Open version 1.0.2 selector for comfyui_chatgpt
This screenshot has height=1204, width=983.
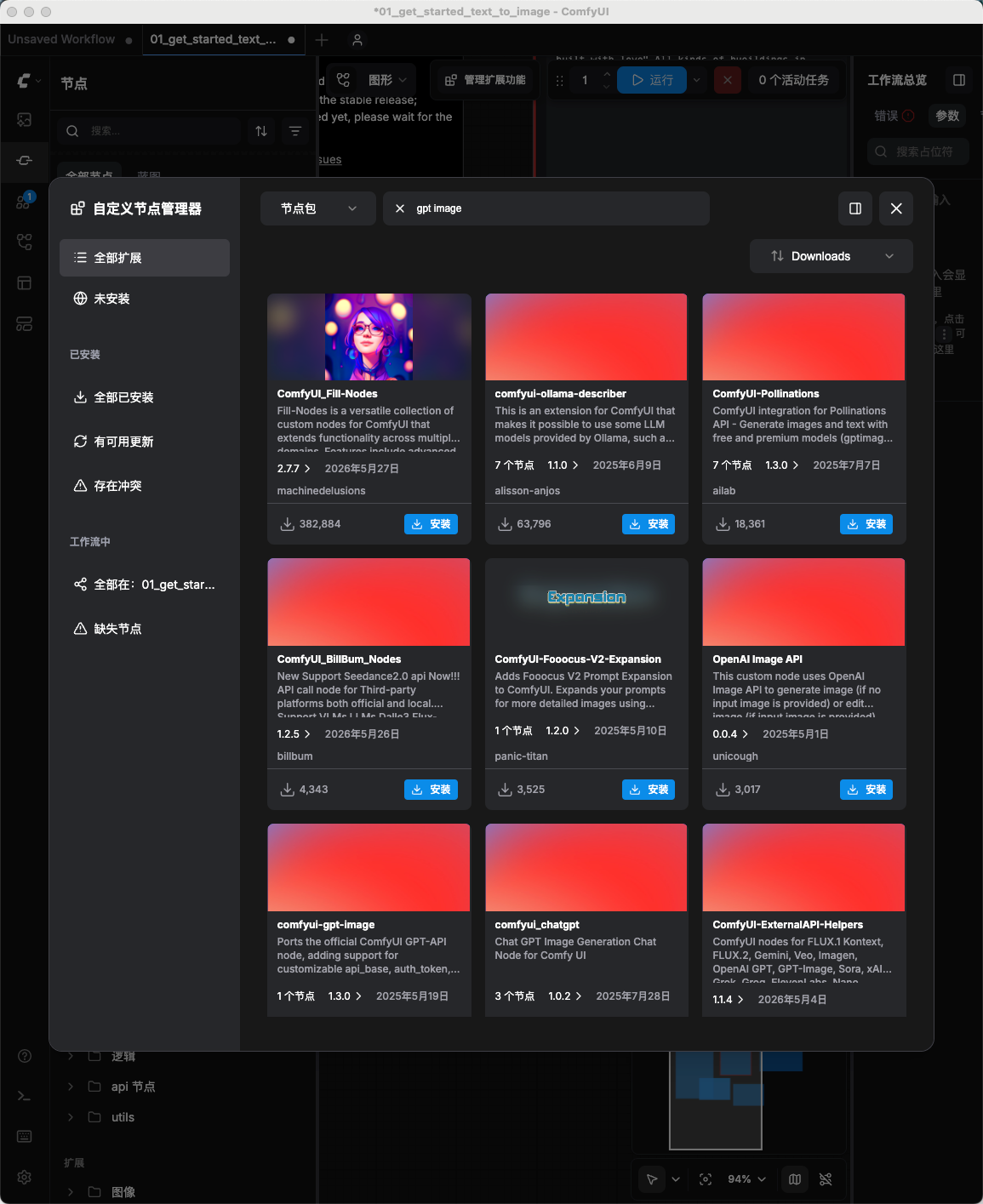(x=565, y=996)
